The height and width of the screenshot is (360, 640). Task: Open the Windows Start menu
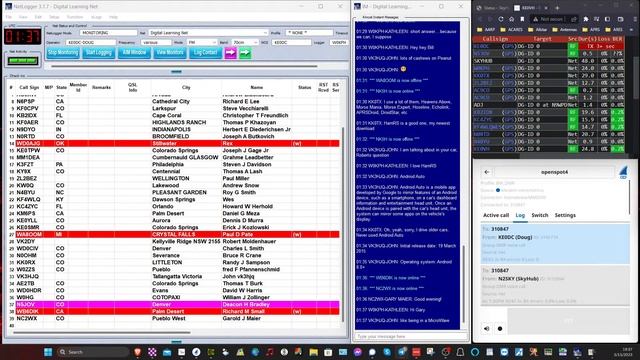[48, 352]
